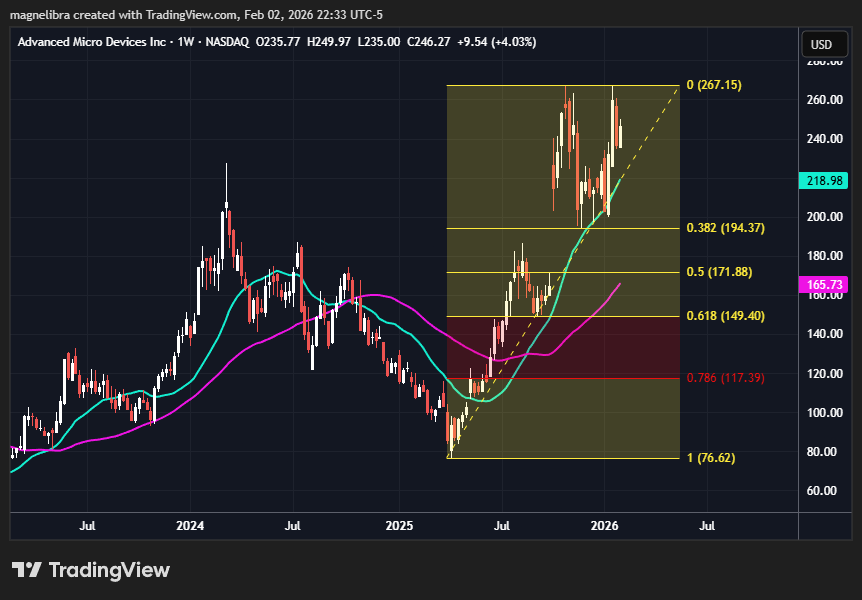Click the 0.5 (171.88) Fibonacci label
This screenshot has height=600, width=862.
pos(720,272)
